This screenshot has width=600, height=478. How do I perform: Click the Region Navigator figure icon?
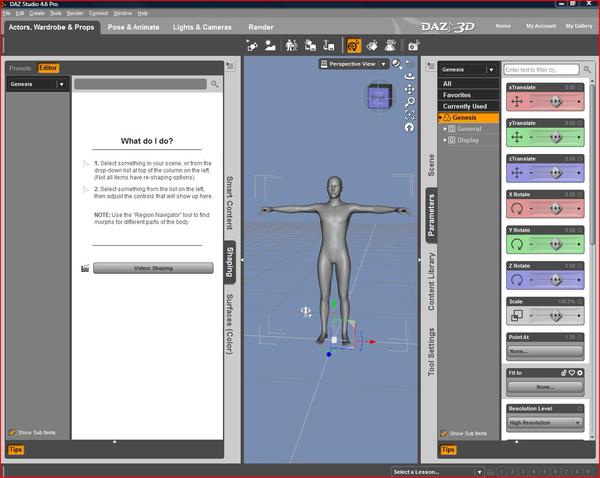click(x=390, y=46)
